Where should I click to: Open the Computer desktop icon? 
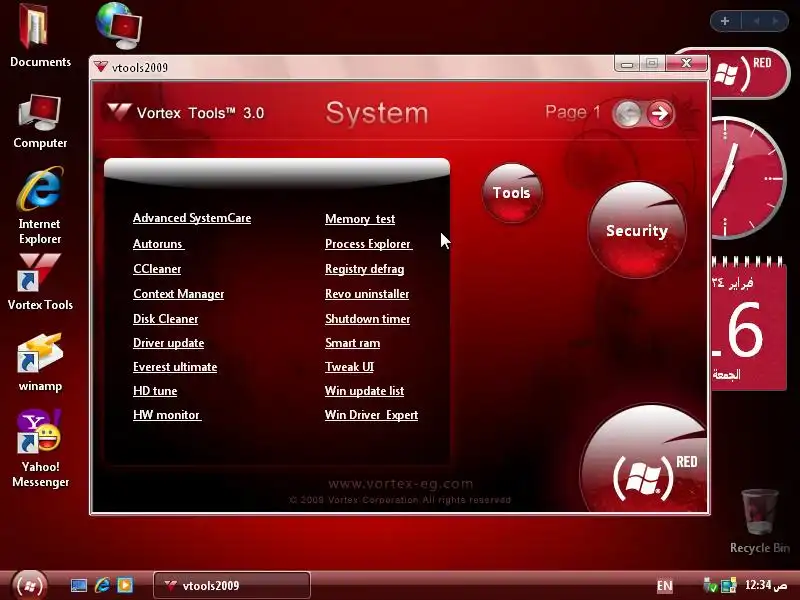[x=40, y=121]
